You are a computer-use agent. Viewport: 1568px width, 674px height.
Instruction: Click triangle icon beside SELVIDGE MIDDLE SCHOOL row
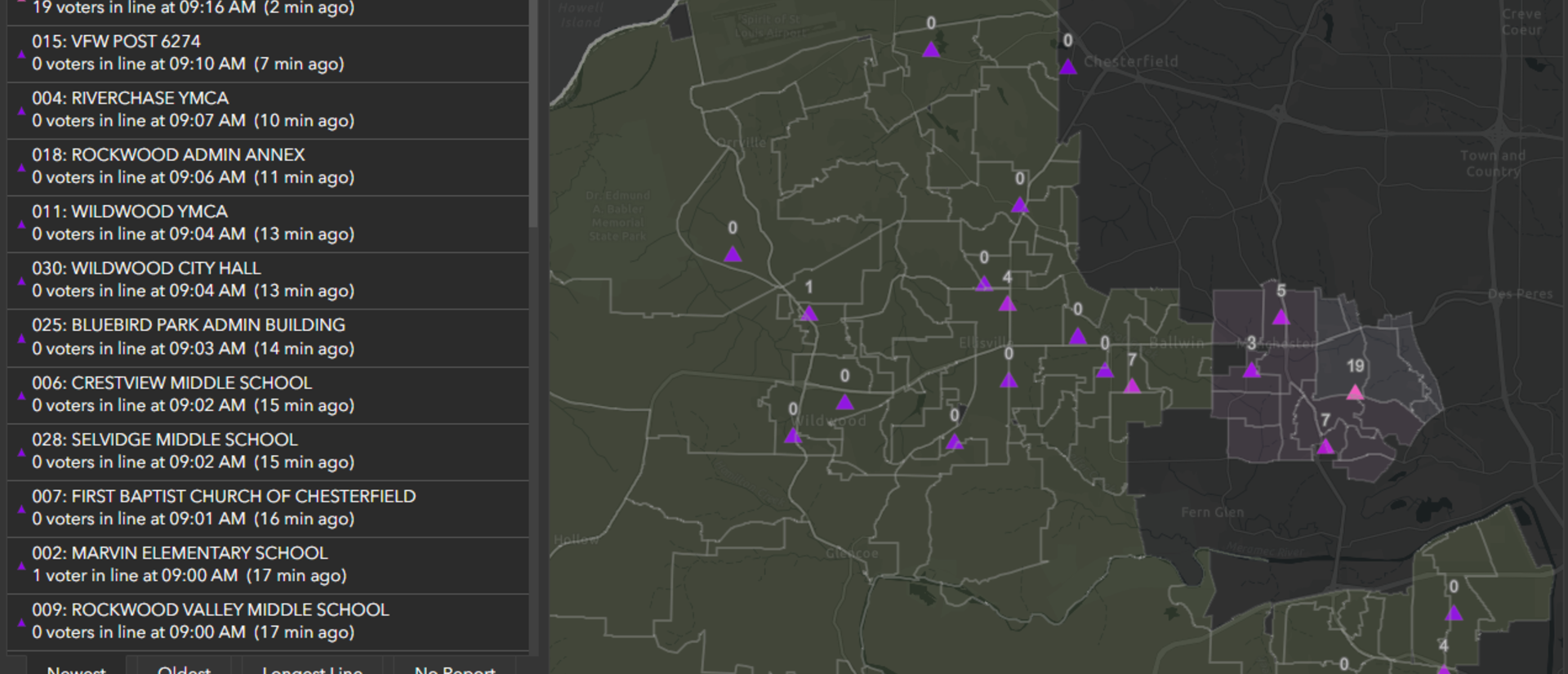click(x=21, y=452)
